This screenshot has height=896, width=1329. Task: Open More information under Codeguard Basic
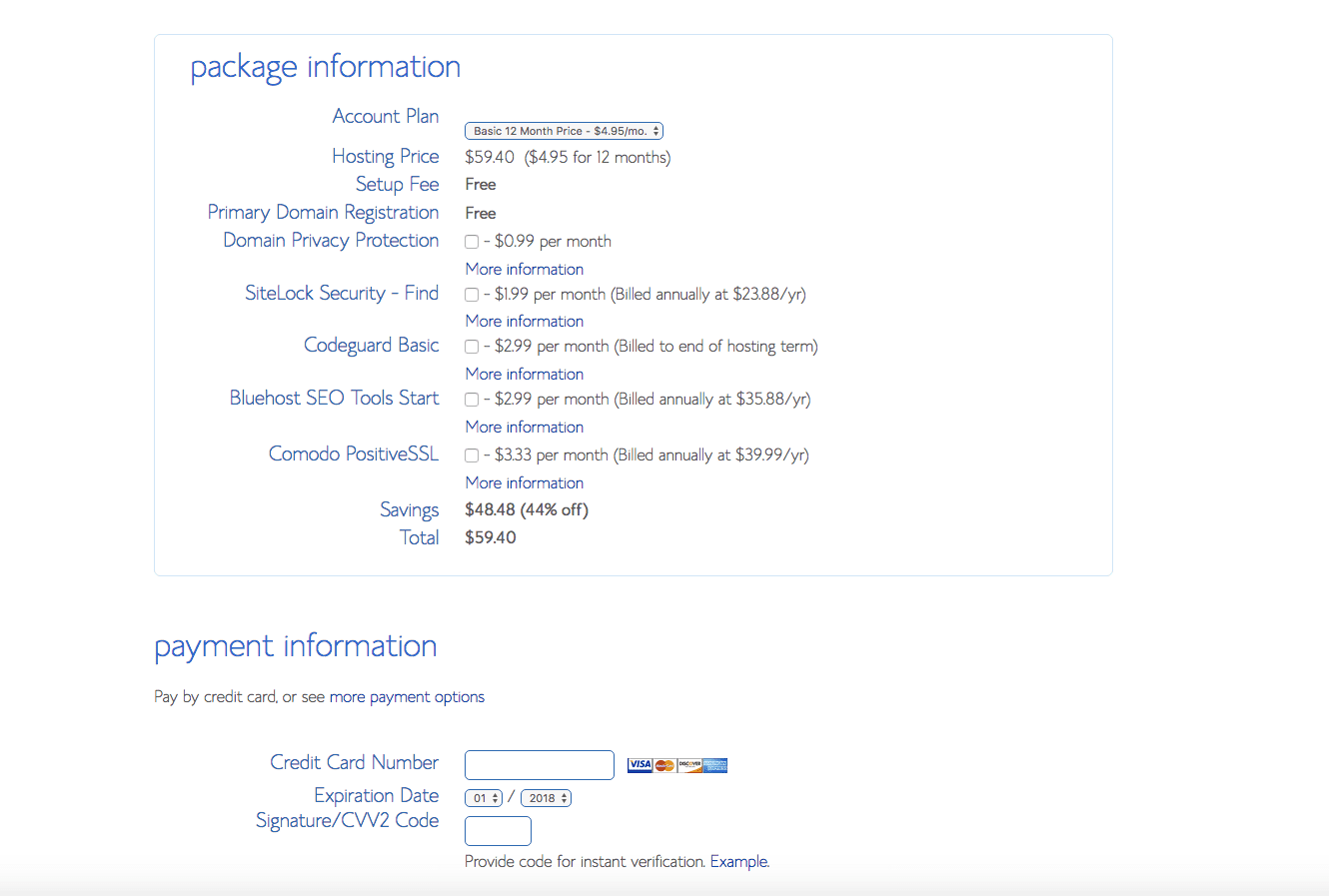coord(525,374)
